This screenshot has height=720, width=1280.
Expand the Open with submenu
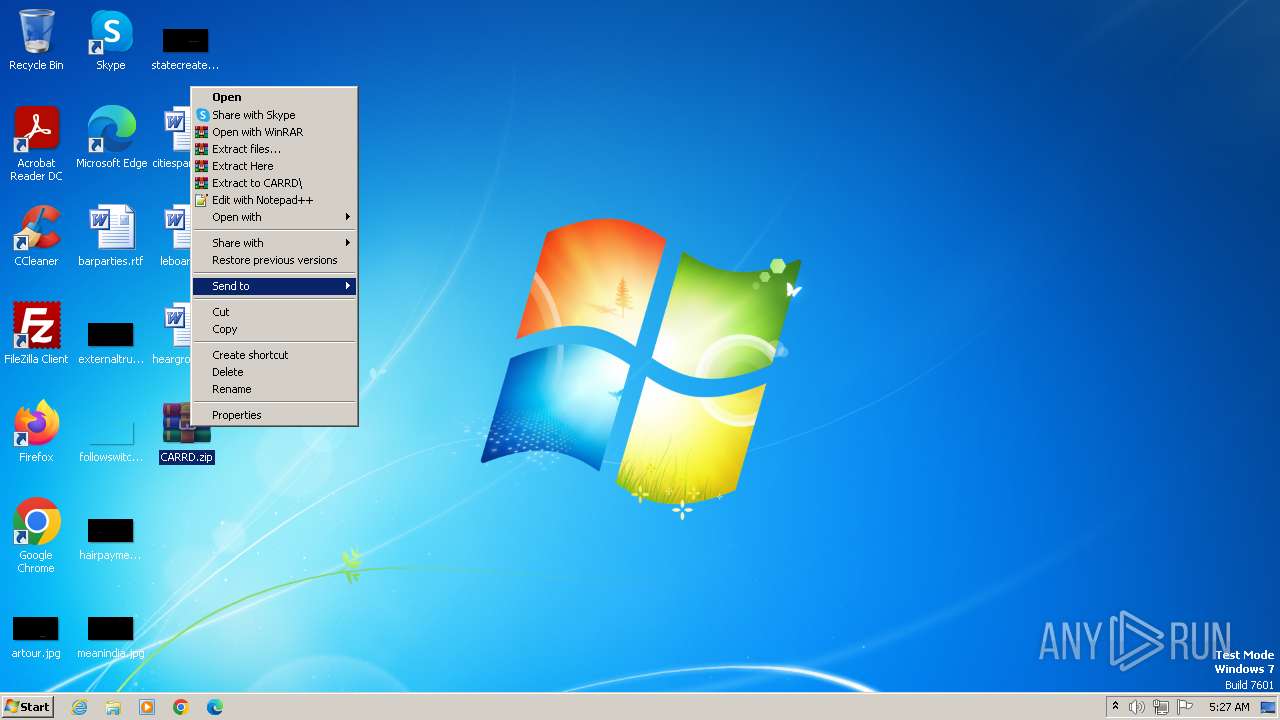click(274, 217)
